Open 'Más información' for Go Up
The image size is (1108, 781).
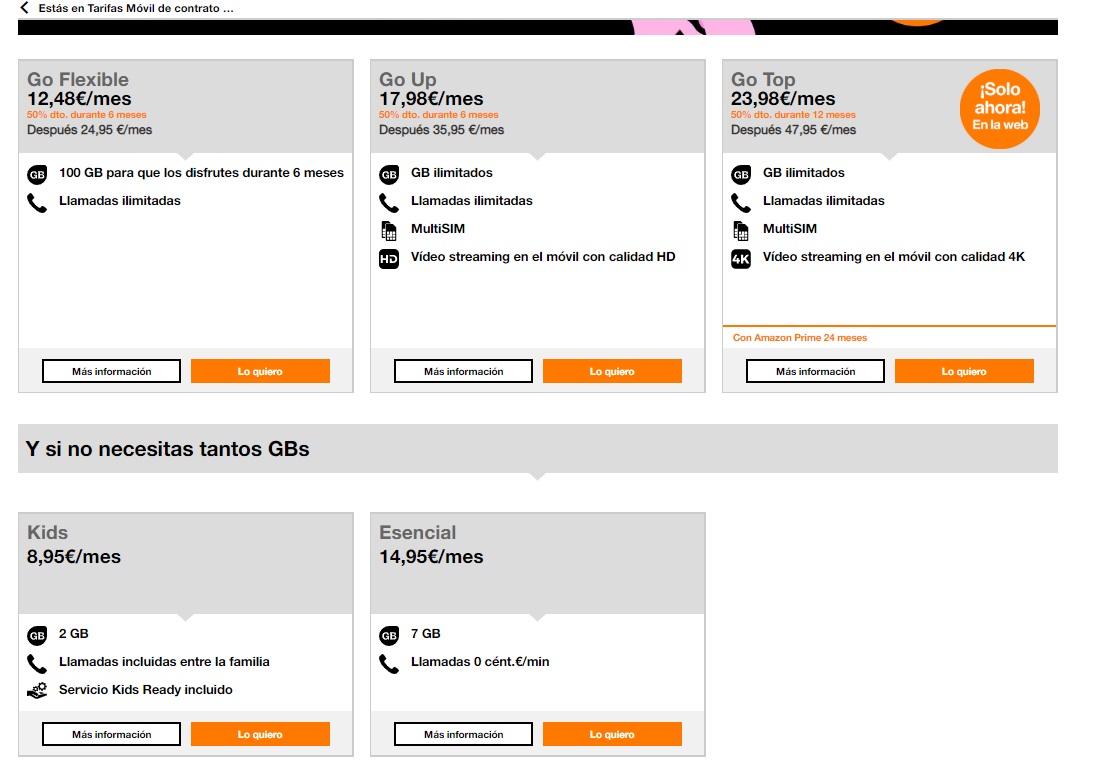(x=464, y=371)
